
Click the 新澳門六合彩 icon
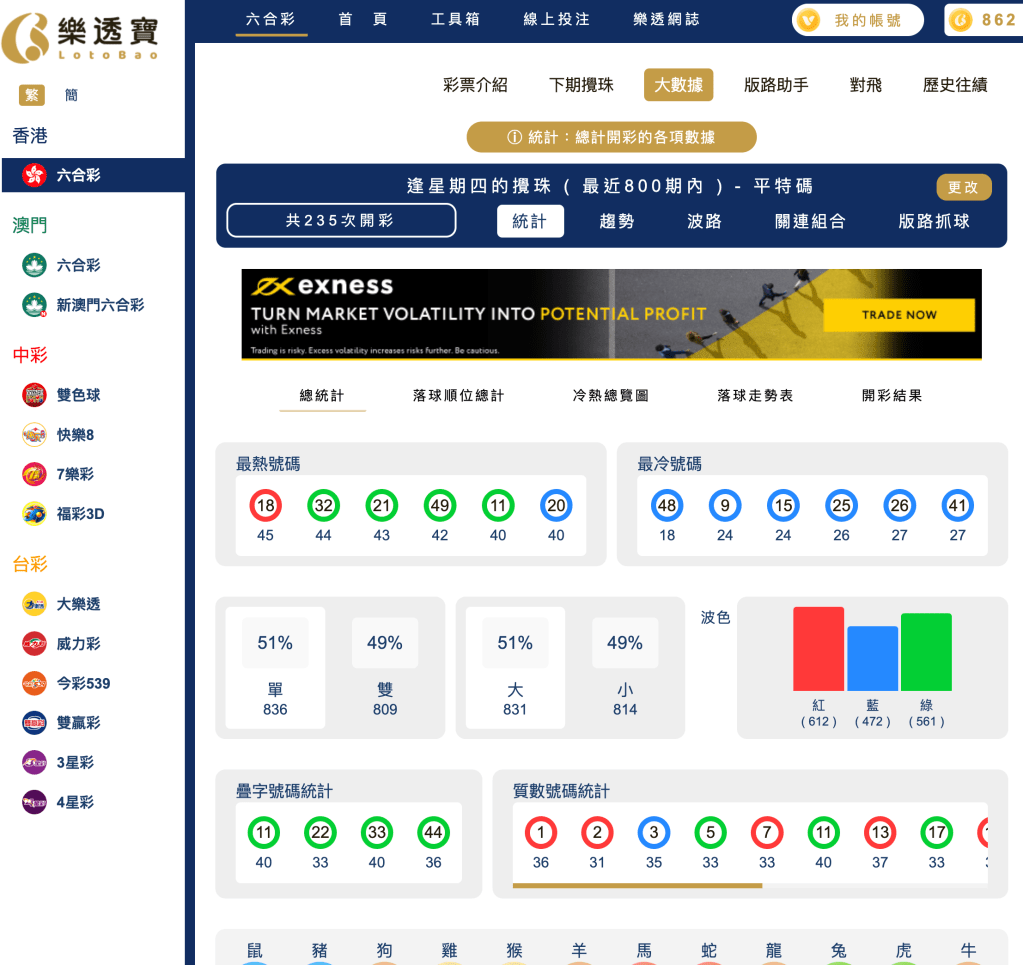coord(34,304)
